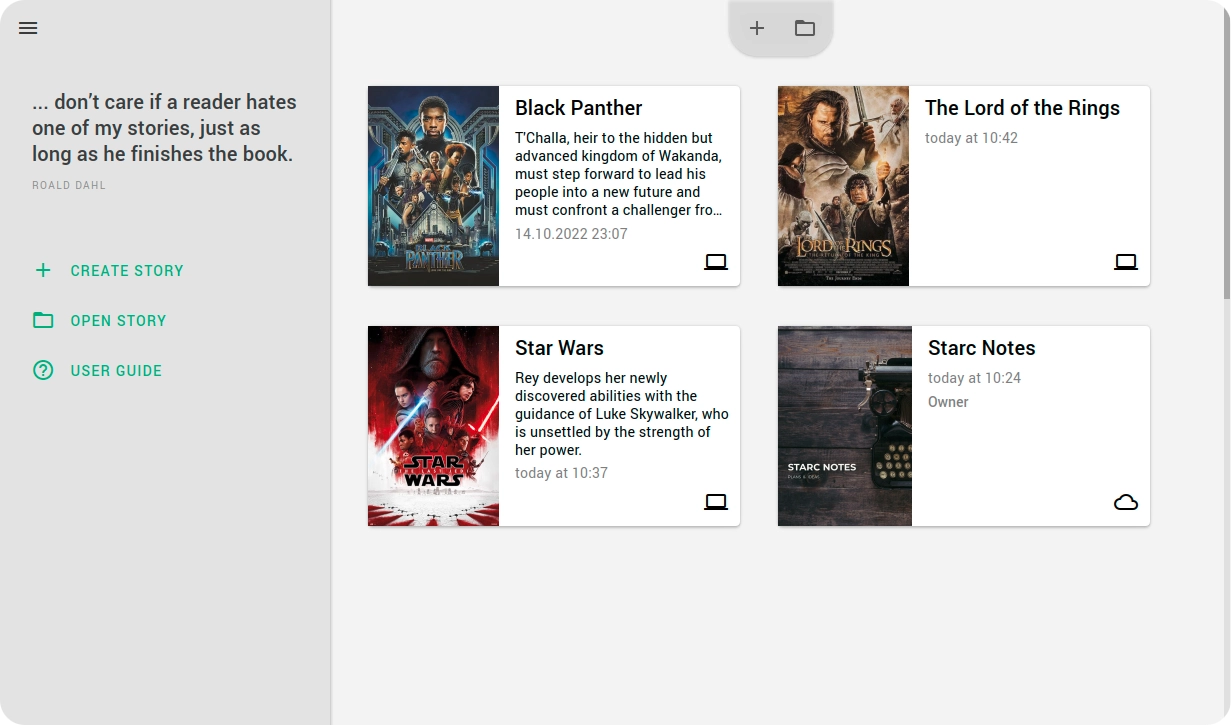Click the cloud icon on Starc Notes card
Image resolution: width=1231 pixels, height=725 pixels.
[1126, 502]
